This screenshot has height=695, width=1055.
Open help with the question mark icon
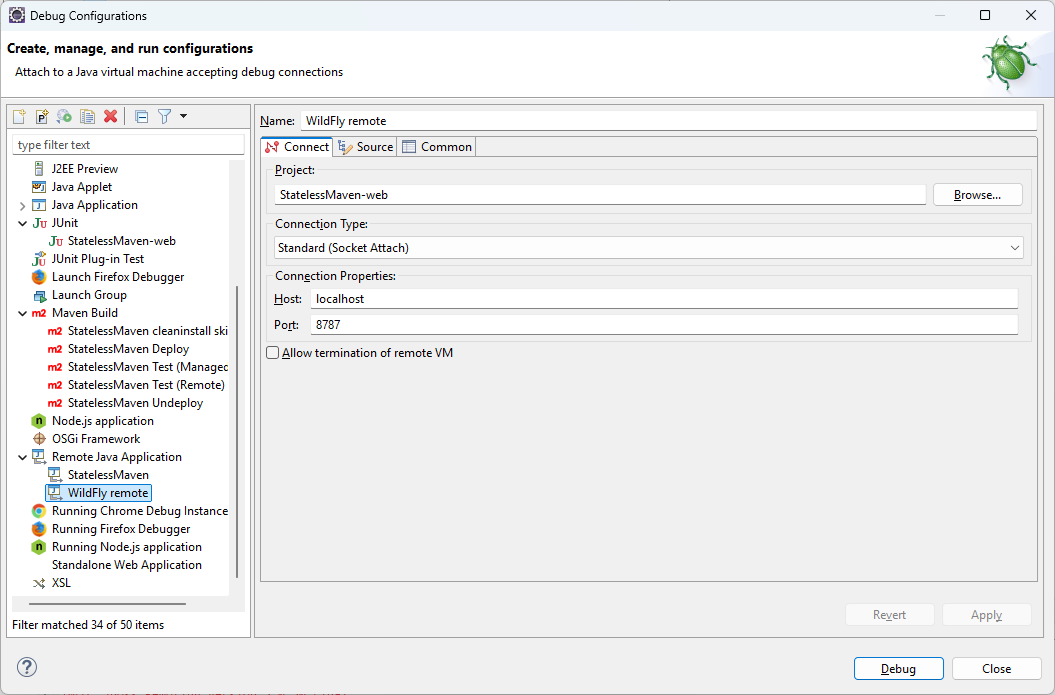[27, 668]
